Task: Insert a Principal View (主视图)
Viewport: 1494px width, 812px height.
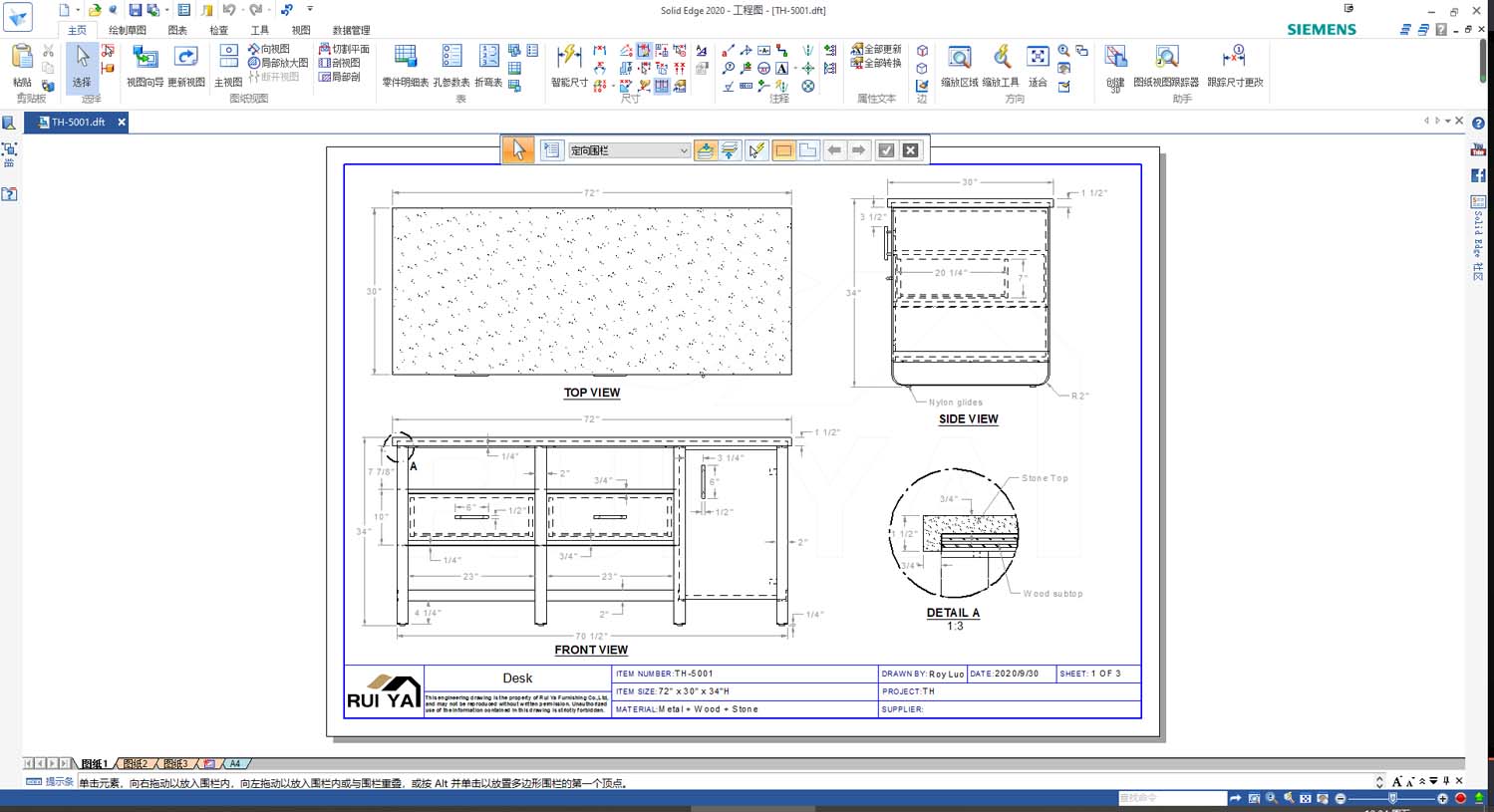Action: 228,66
